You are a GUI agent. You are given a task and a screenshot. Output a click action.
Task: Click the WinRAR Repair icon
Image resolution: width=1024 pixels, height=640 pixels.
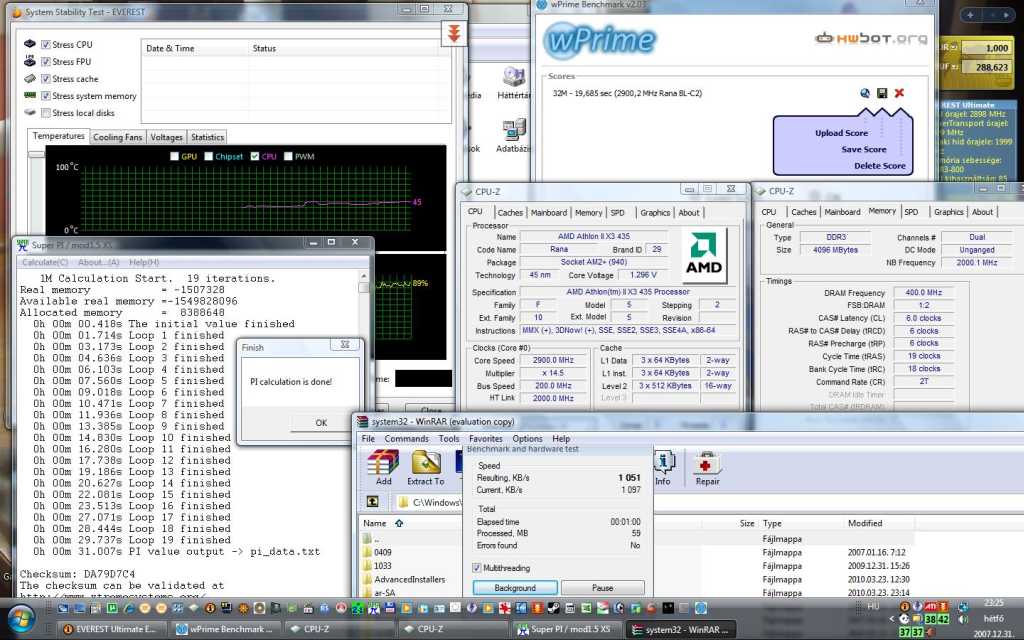[707, 468]
